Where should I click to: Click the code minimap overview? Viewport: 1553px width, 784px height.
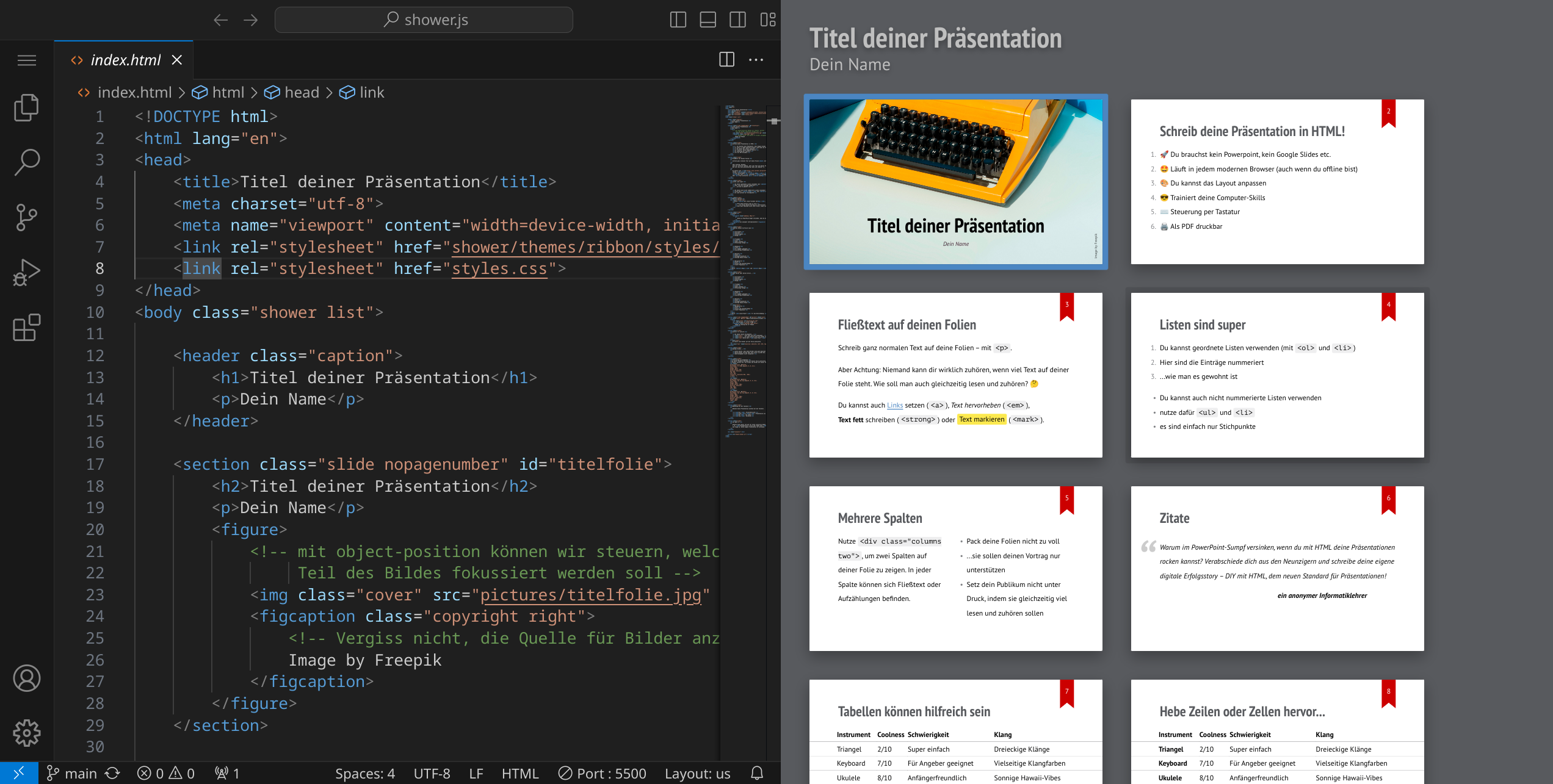[x=745, y=268]
